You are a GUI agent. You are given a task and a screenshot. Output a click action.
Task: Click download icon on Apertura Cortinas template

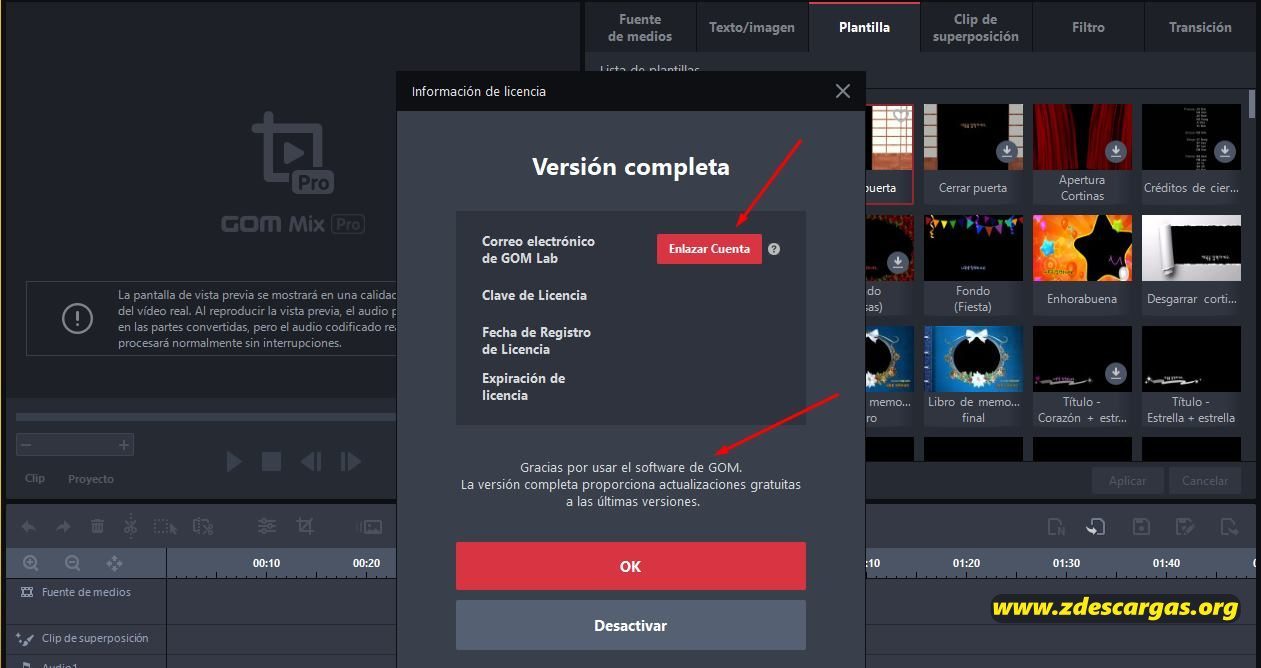(1116, 151)
